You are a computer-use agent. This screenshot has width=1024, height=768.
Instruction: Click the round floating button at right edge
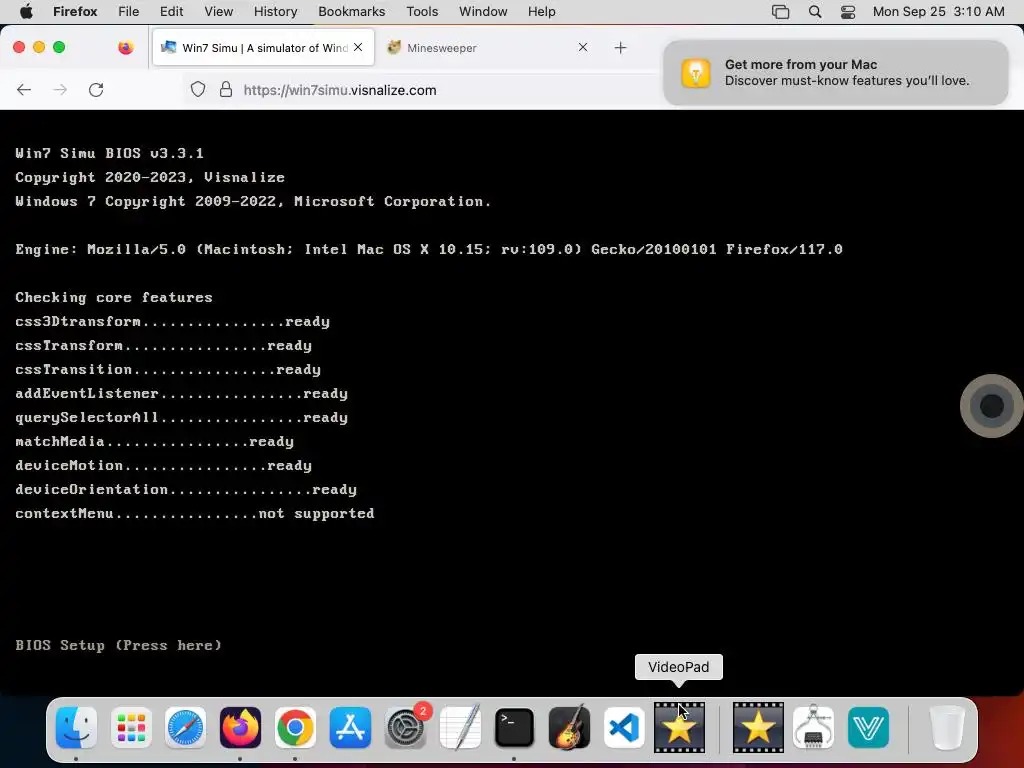pos(991,406)
